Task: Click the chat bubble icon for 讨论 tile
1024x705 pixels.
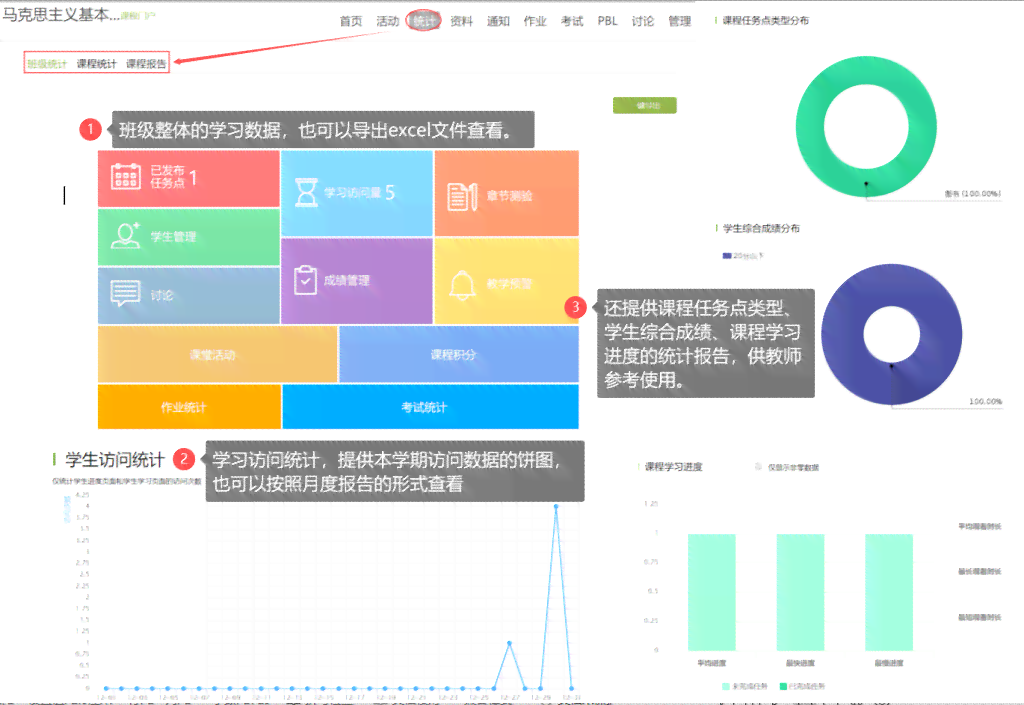Action: coord(125,294)
